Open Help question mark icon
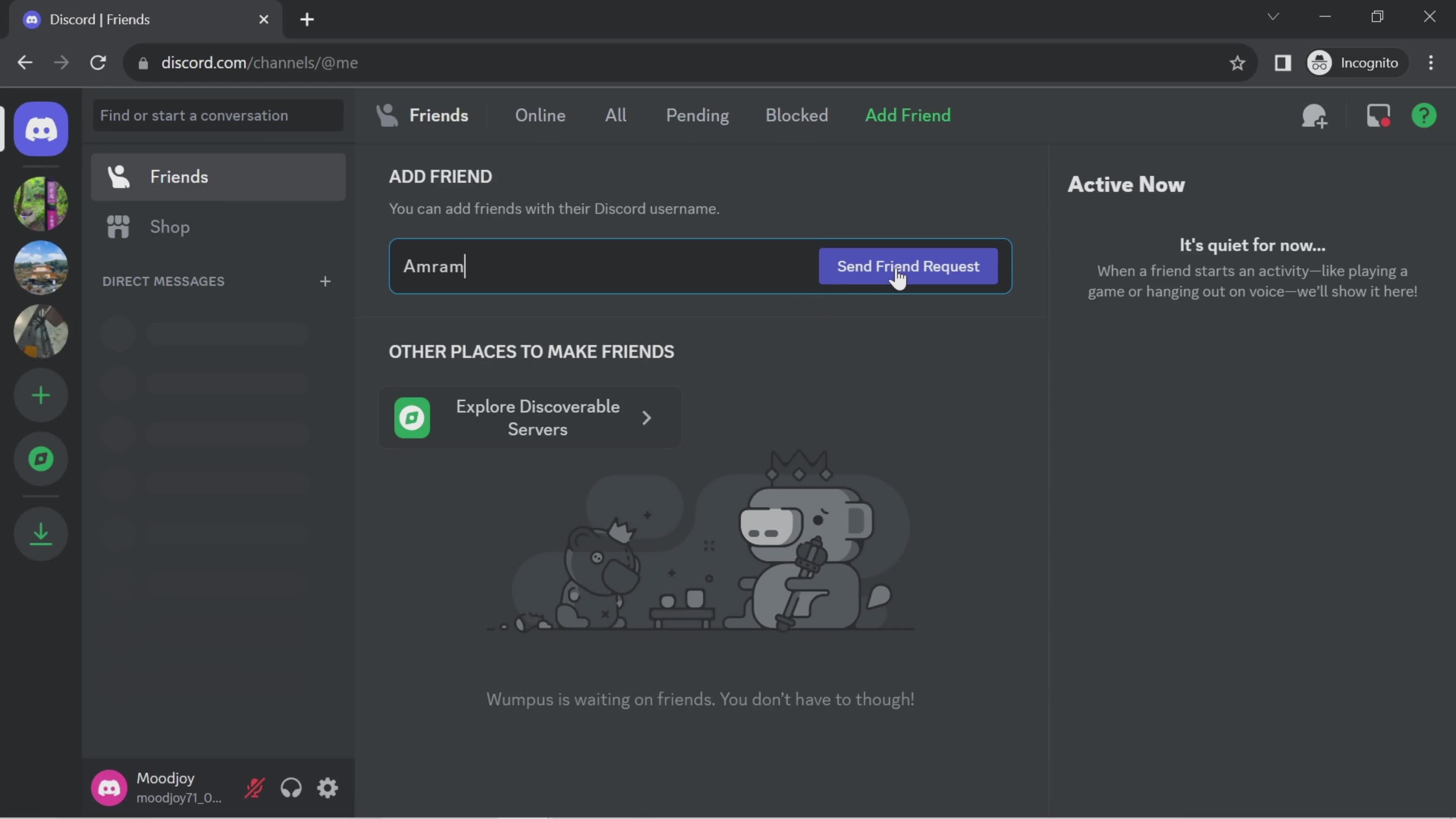The width and height of the screenshot is (1456, 819). (1424, 116)
